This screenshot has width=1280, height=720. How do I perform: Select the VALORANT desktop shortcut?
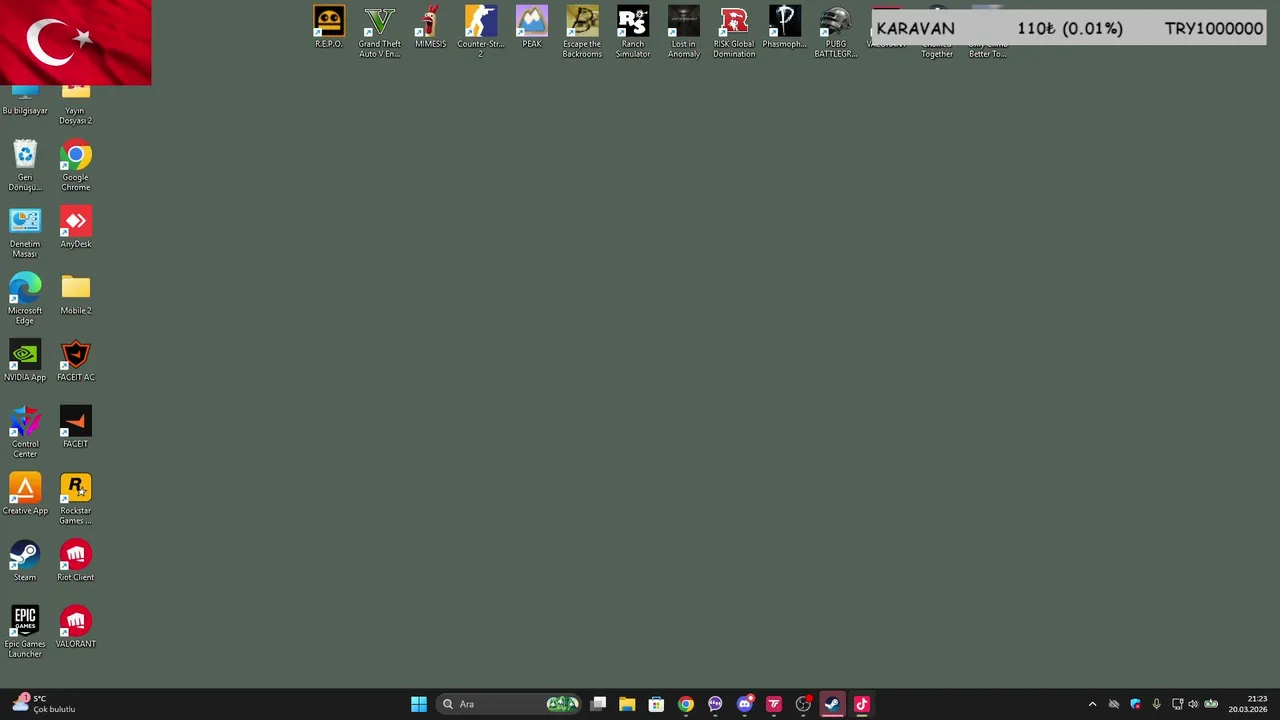75,628
